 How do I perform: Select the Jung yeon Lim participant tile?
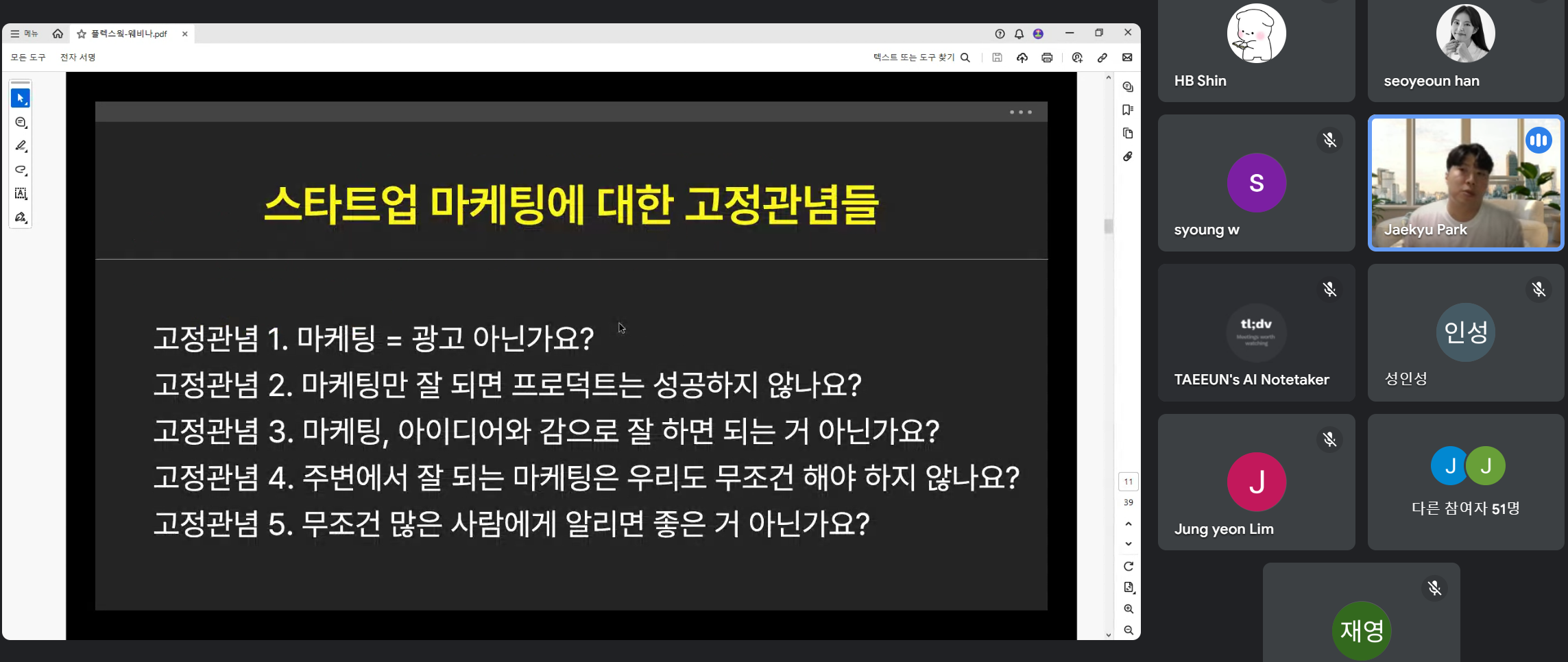click(x=1256, y=482)
